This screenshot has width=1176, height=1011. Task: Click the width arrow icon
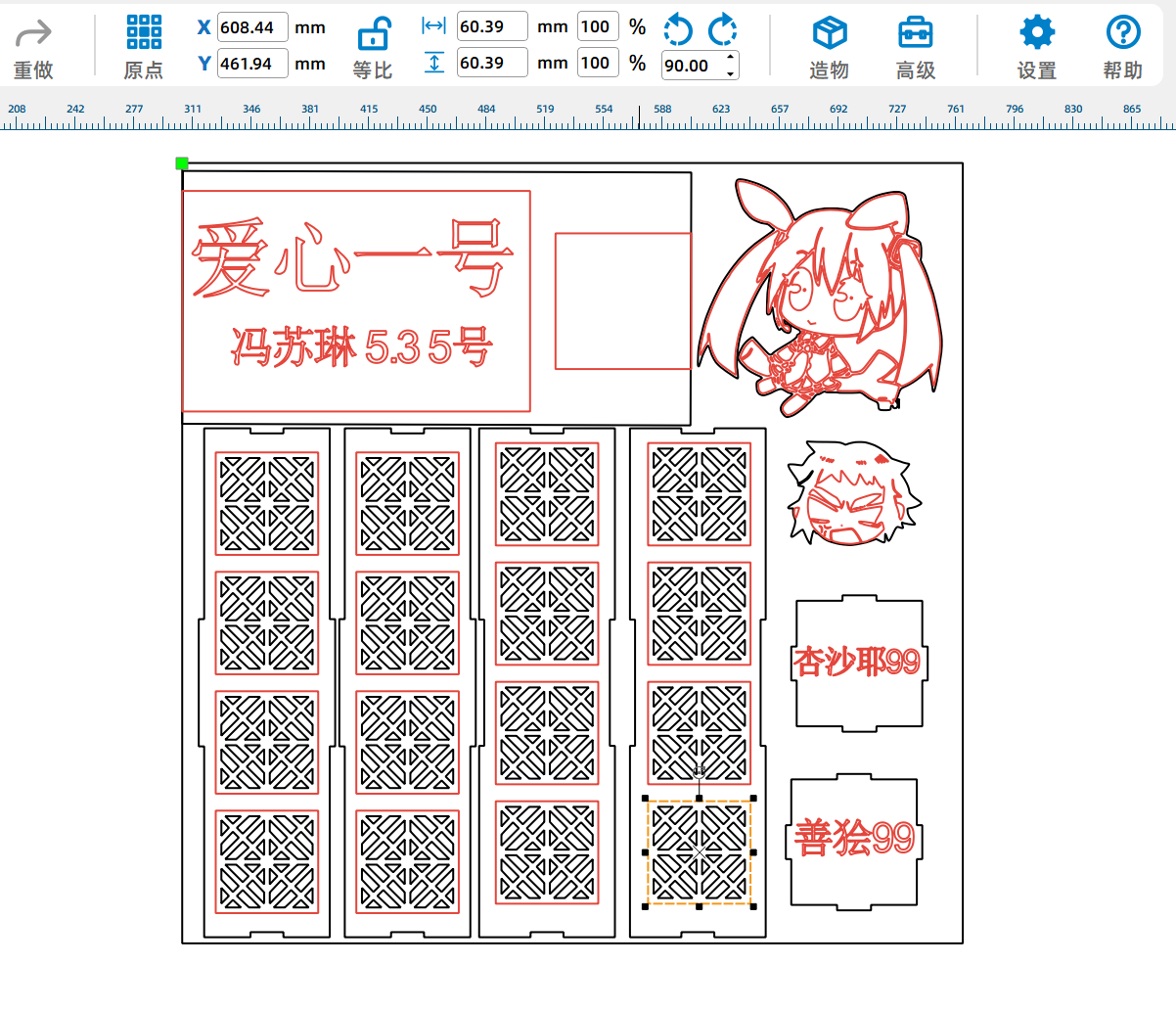tap(433, 26)
